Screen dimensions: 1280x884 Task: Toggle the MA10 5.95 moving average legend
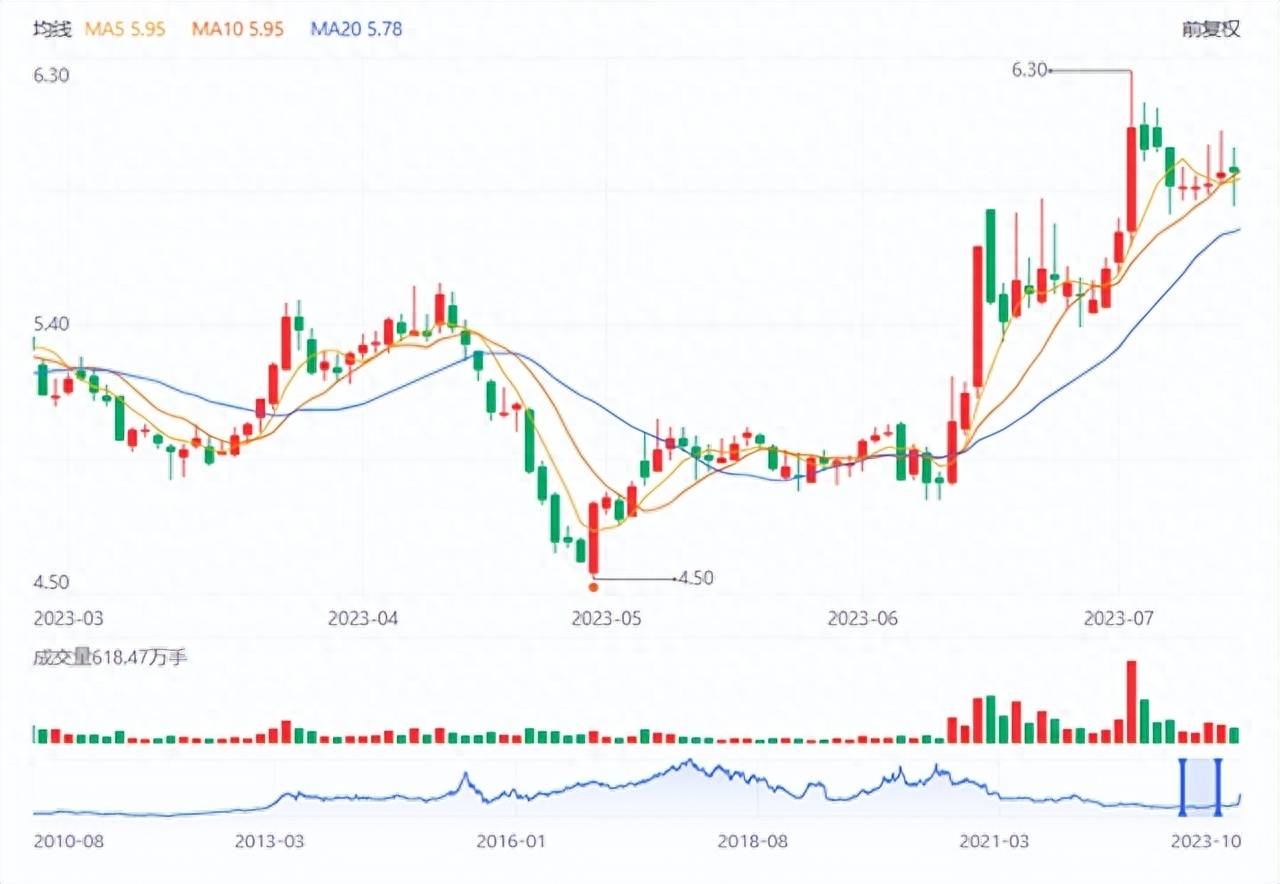[238, 29]
